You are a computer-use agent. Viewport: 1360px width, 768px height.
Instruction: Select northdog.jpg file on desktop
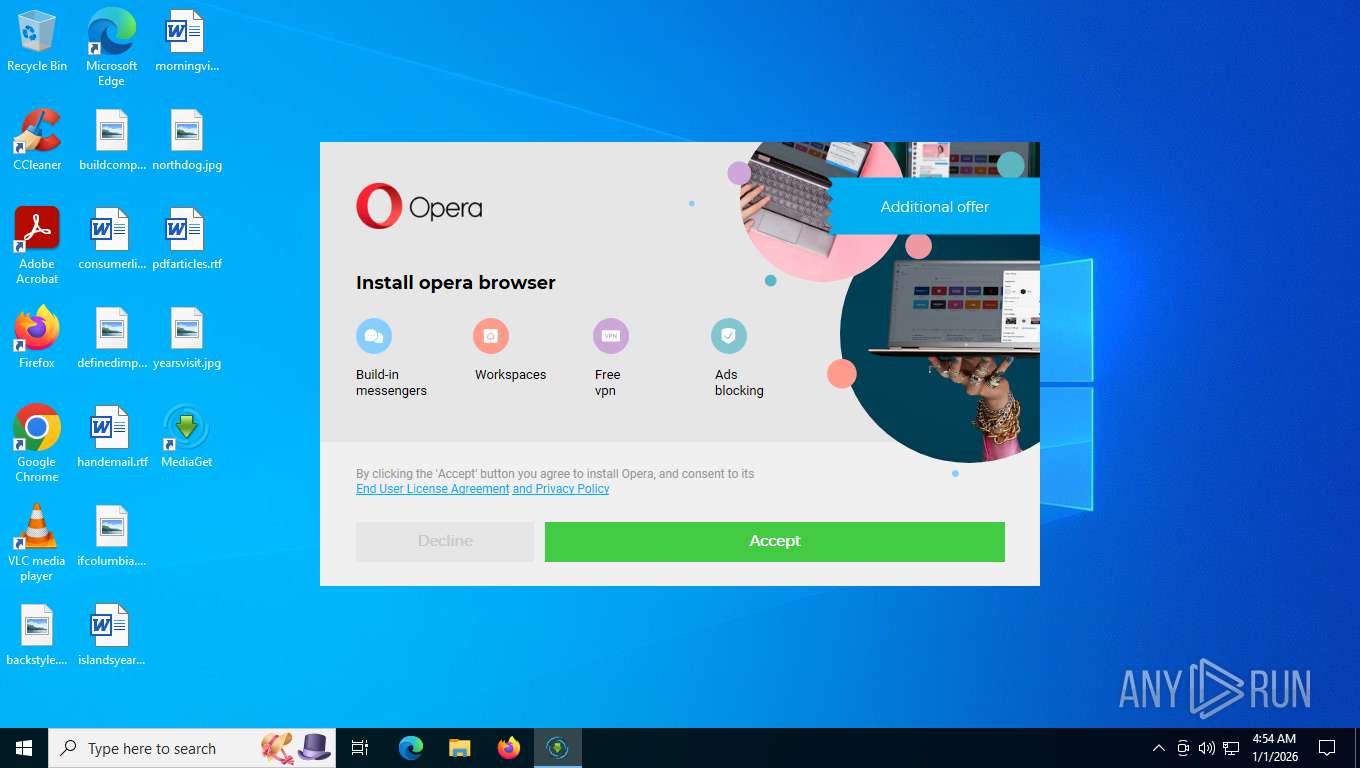point(187,140)
